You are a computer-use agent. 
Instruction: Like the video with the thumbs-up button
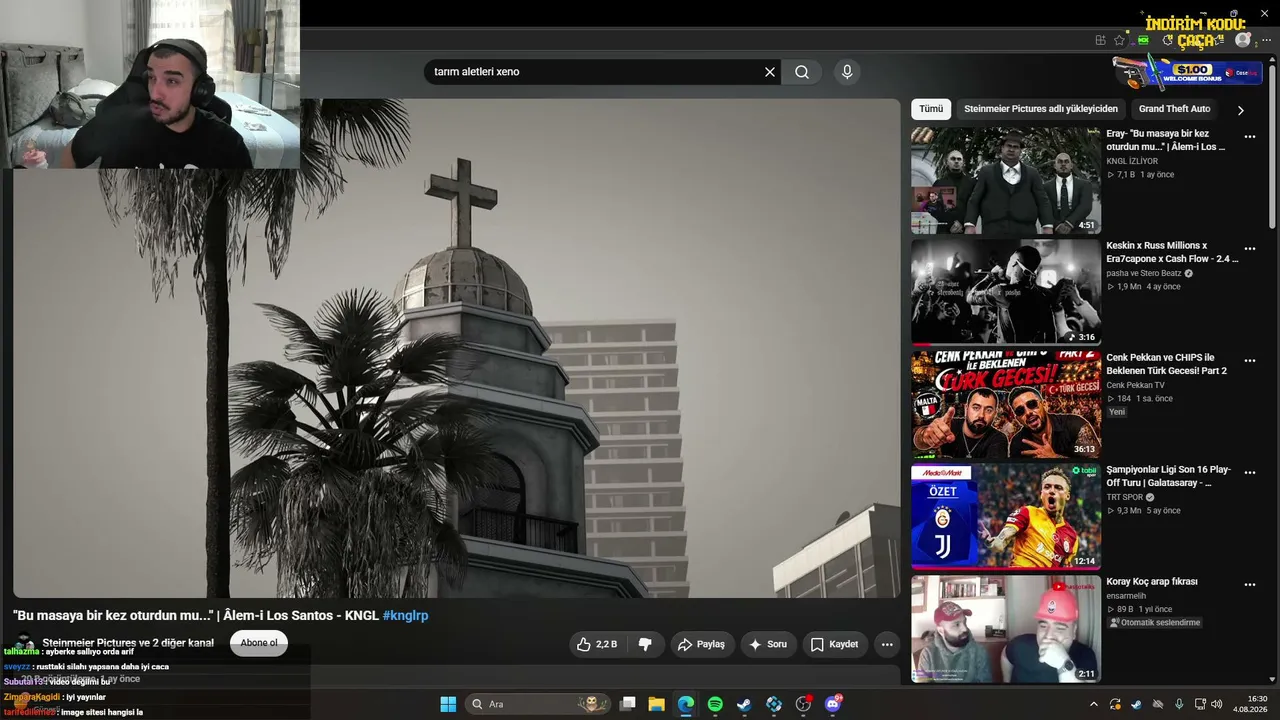click(x=597, y=645)
